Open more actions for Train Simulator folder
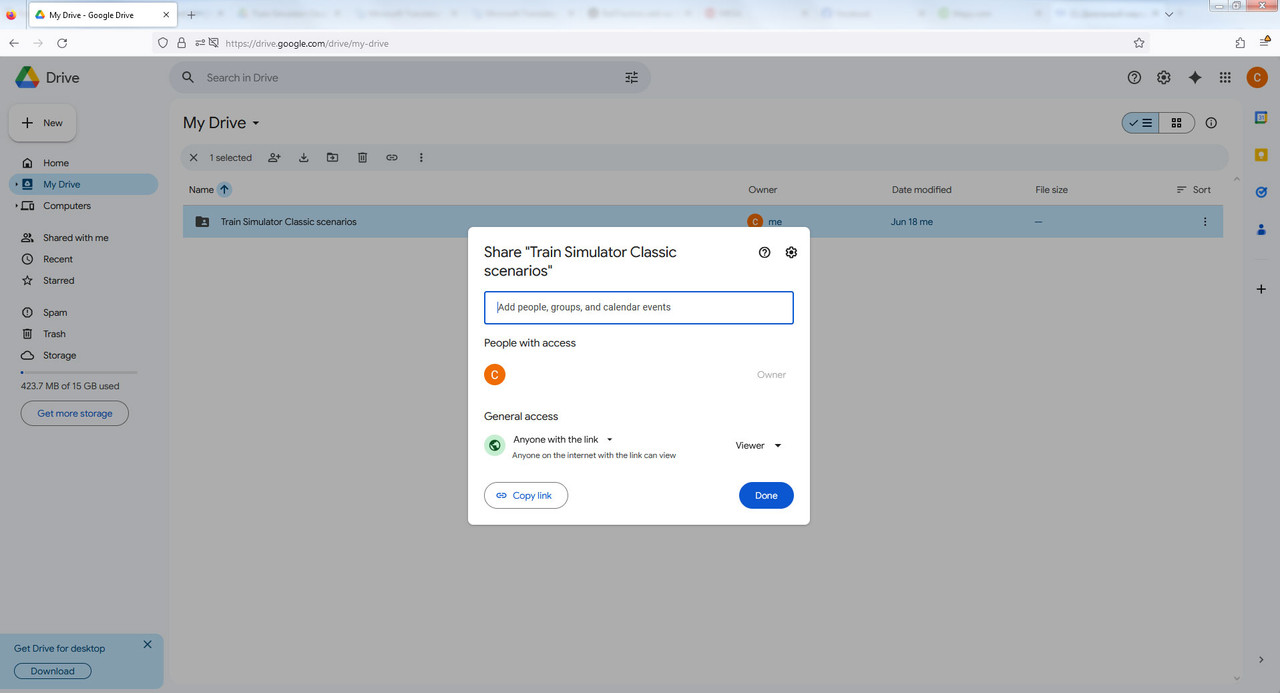 point(1204,222)
